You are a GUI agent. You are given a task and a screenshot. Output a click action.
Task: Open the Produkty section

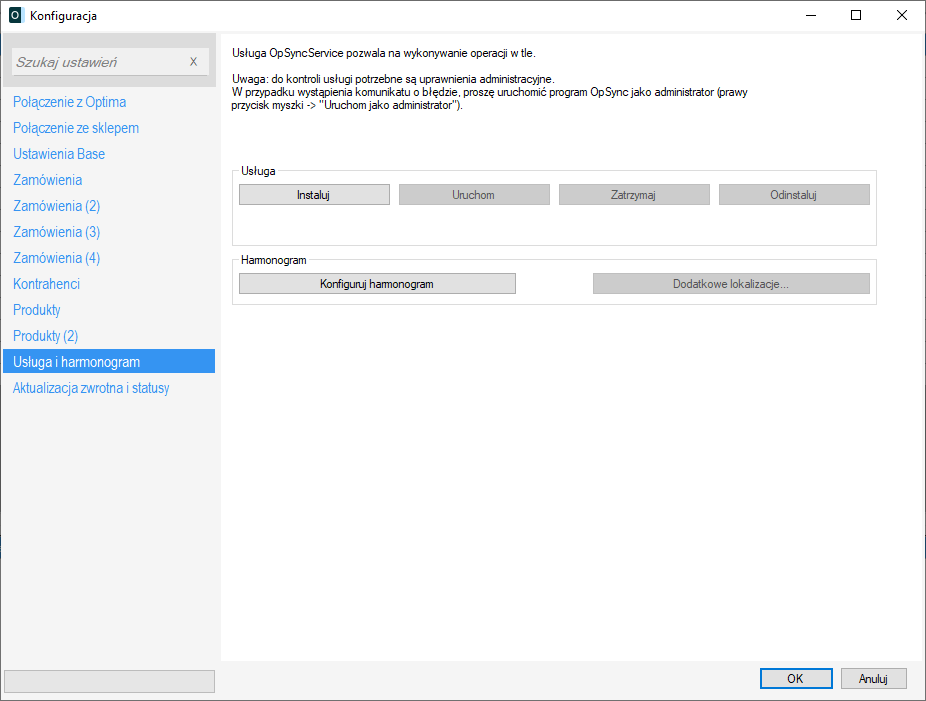[x=37, y=310]
